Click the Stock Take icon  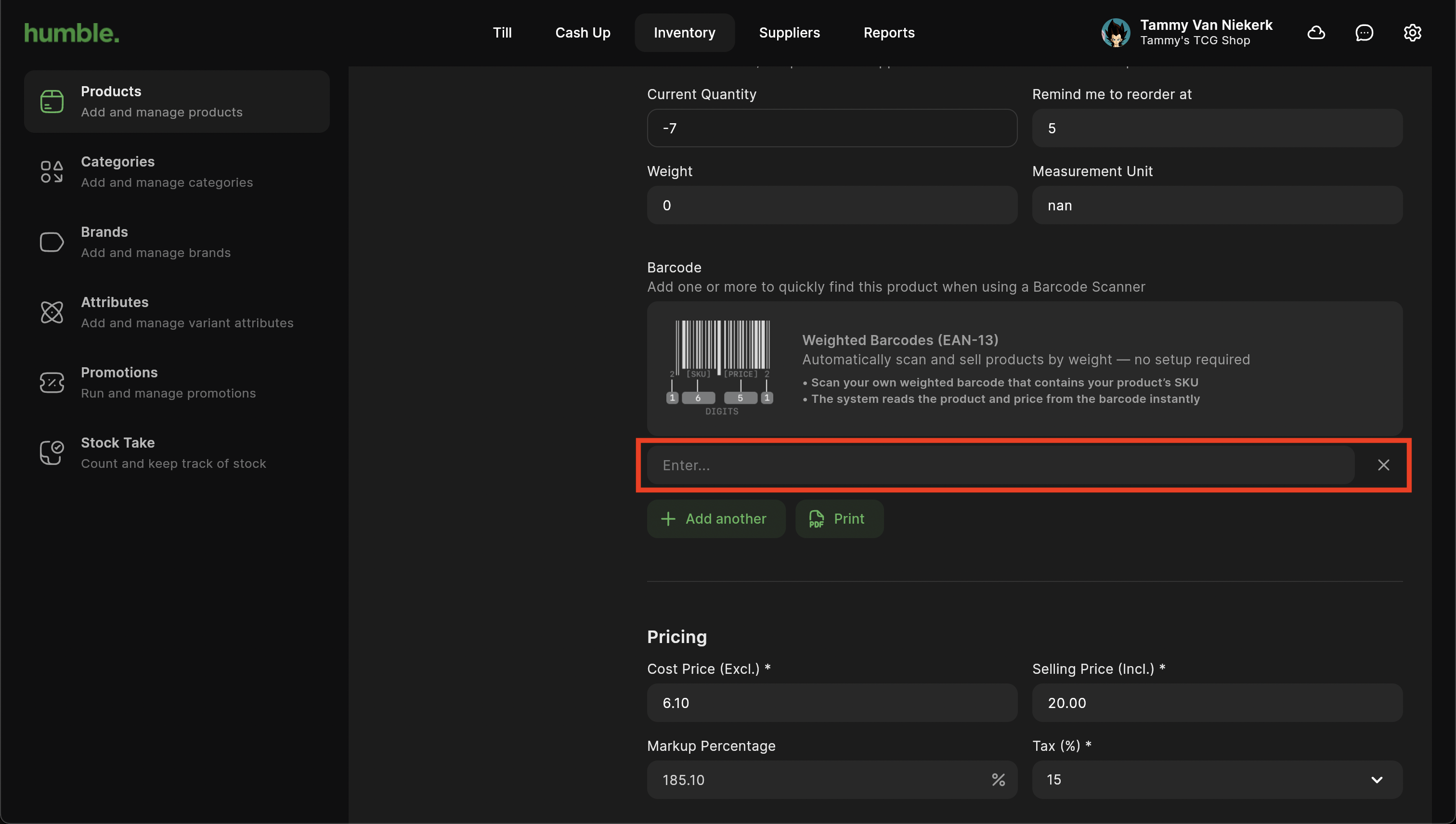click(x=52, y=453)
